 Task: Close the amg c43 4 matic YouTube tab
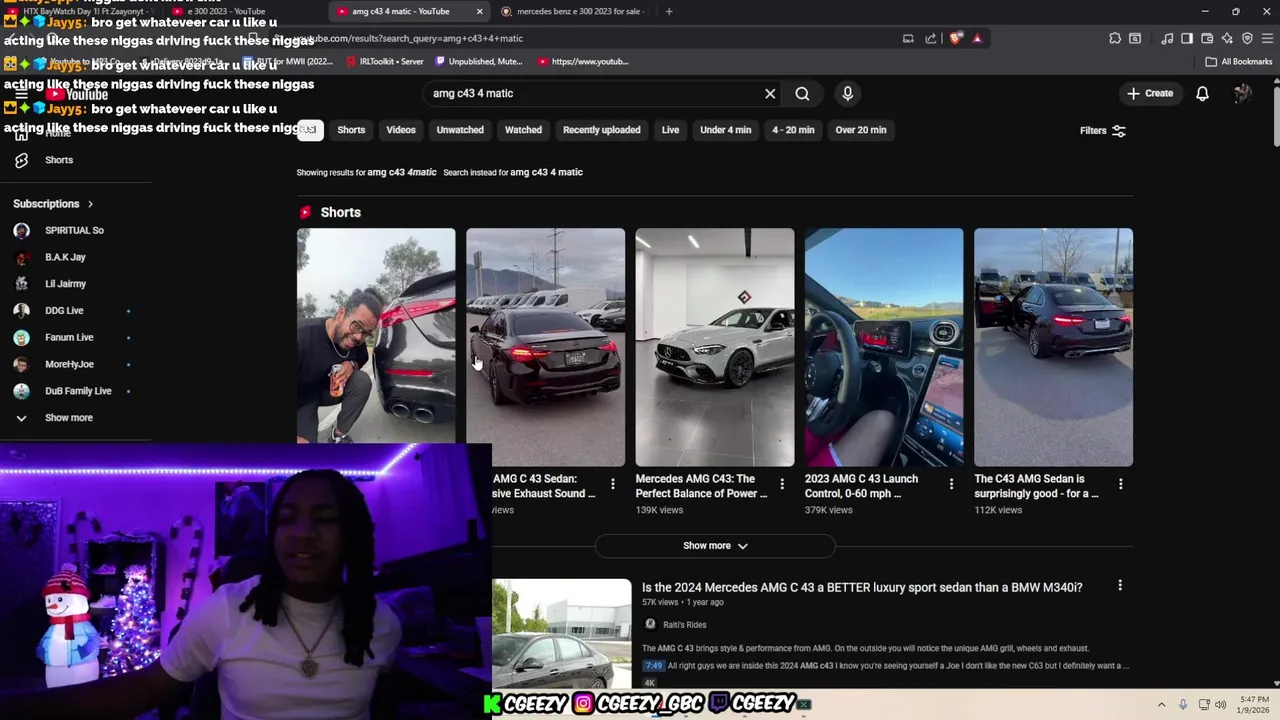tap(480, 11)
